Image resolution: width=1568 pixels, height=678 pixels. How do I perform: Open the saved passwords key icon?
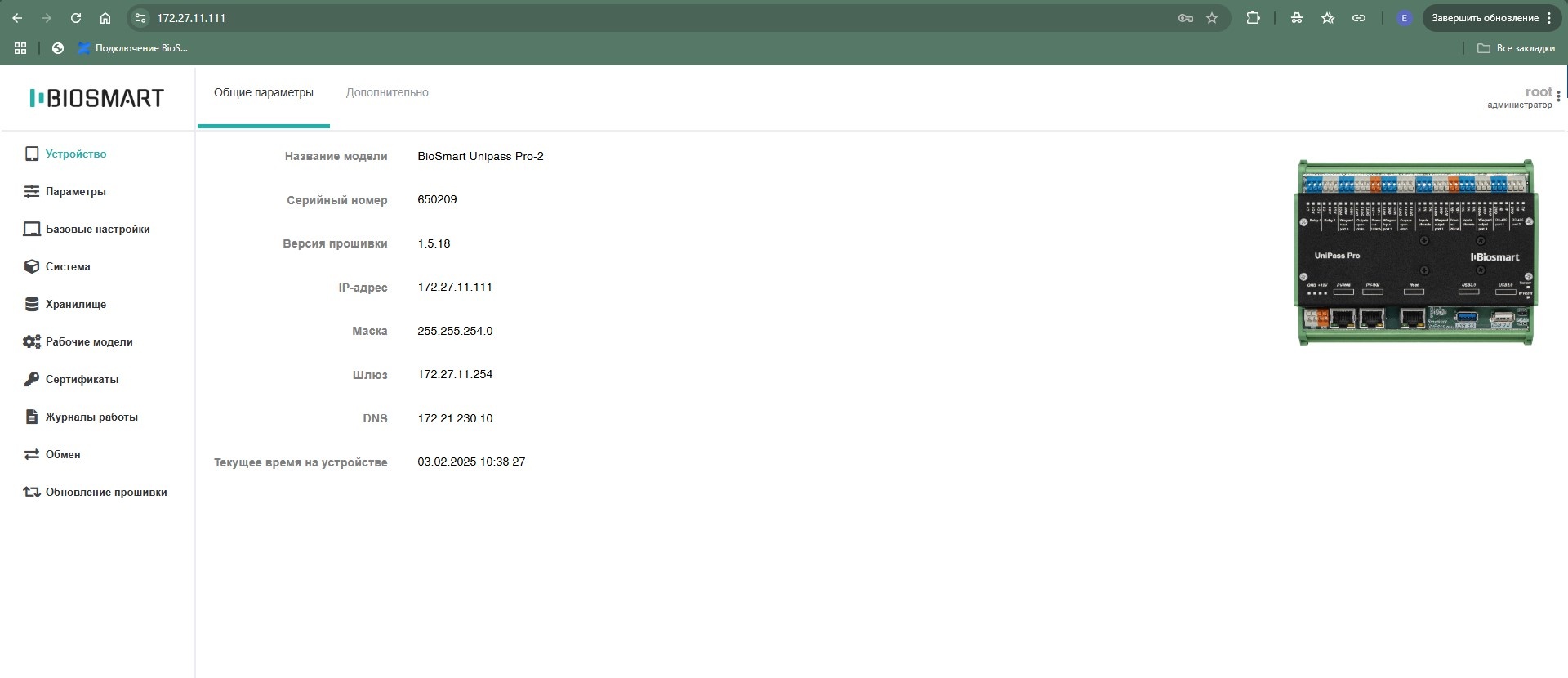click(1186, 18)
